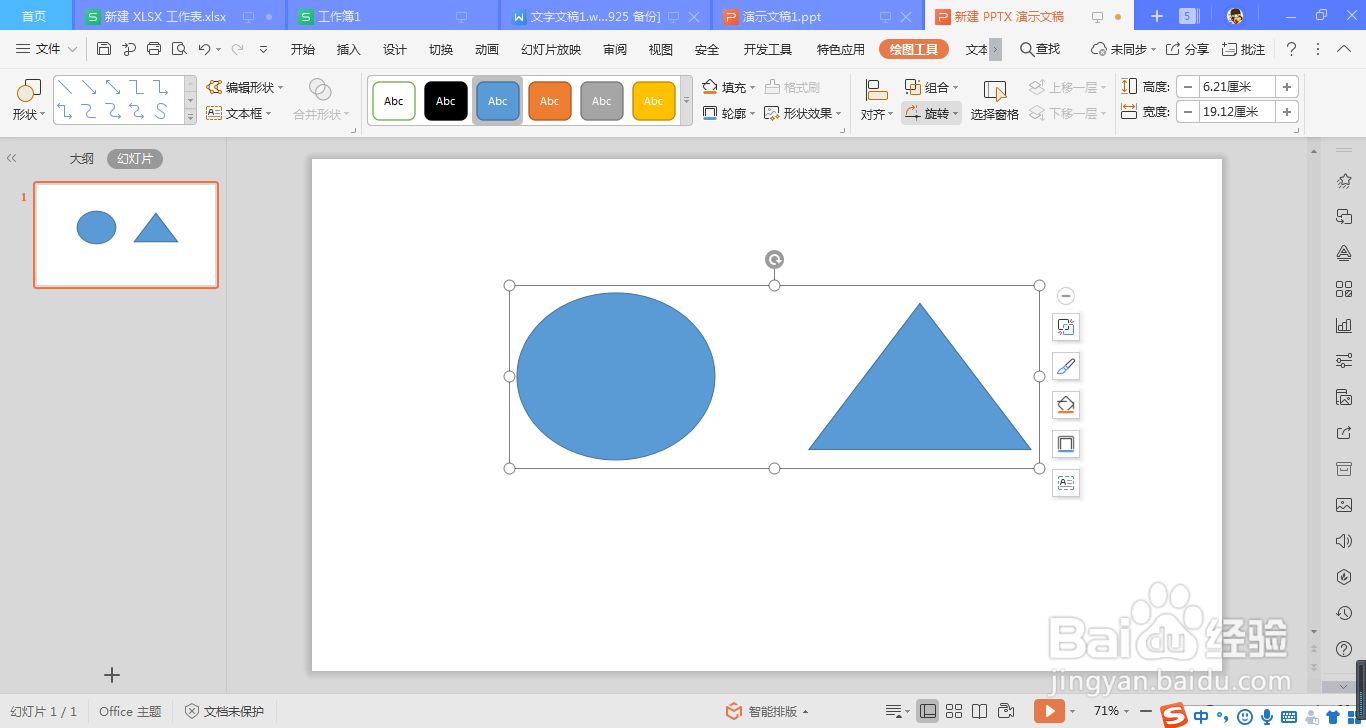Expand the 轮廓 outline dropdown
The width and height of the screenshot is (1366, 728).
[x=753, y=114]
